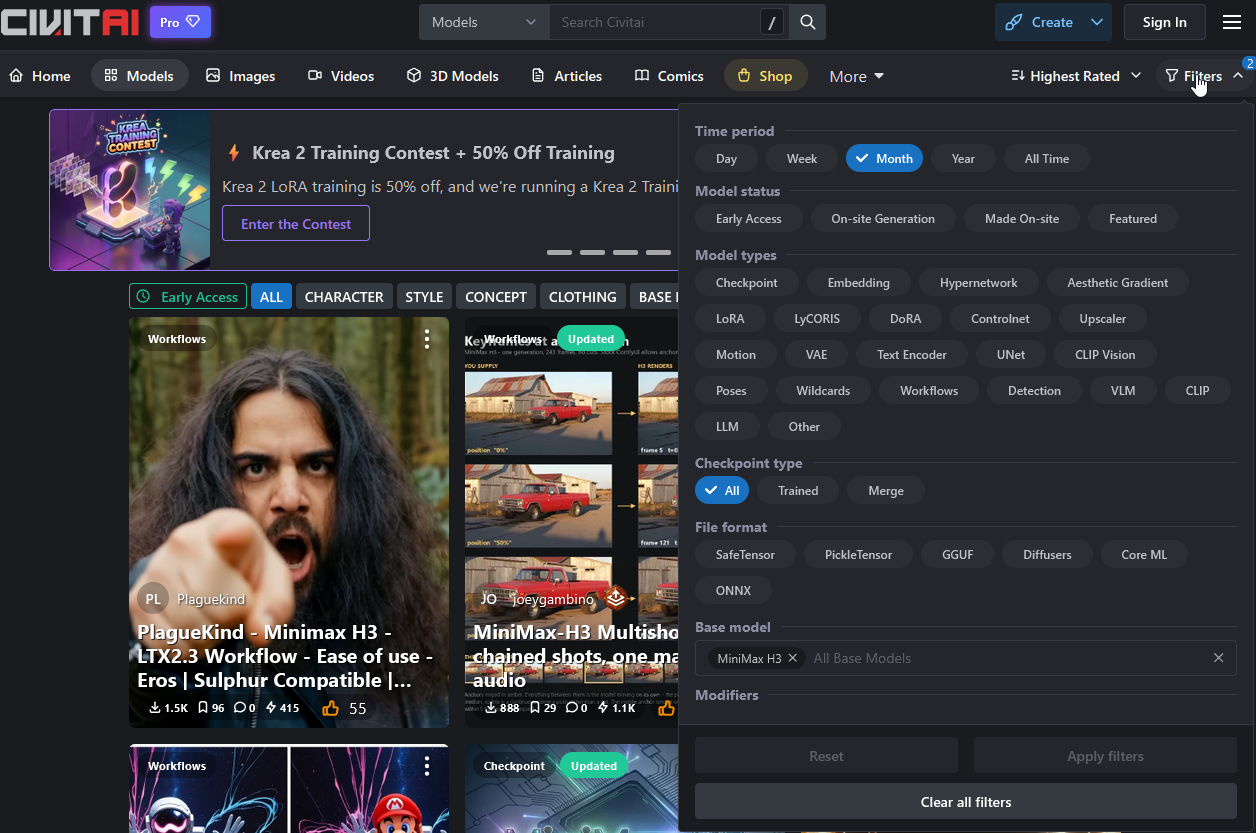This screenshot has width=1256, height=833.
Task: Remove the MiniMax H3 base model tag
Action: (793, 658)
